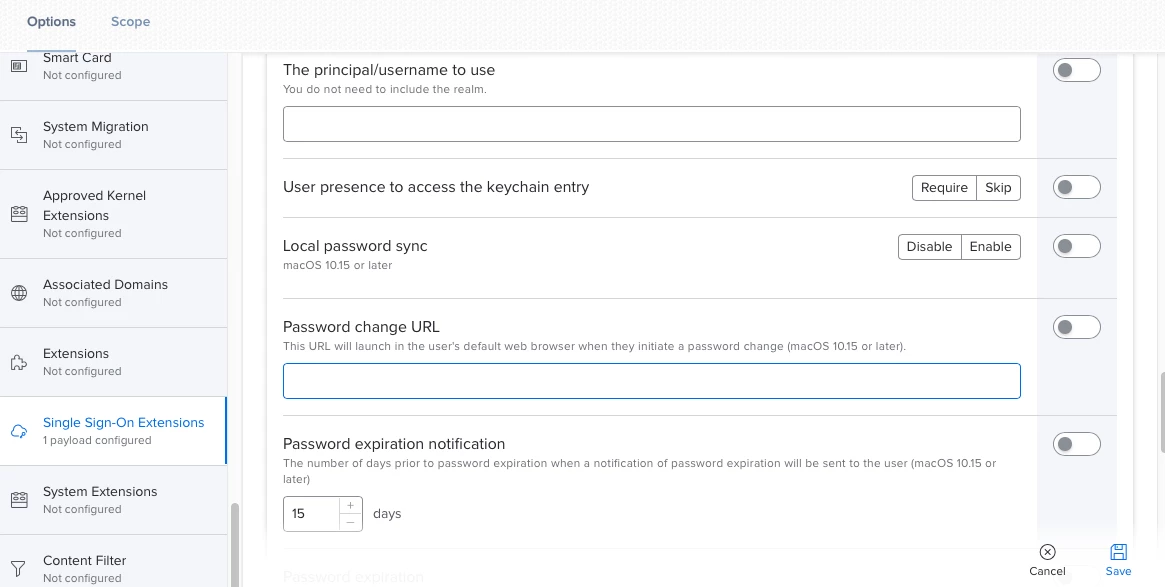Decrease password expiration notification days

click(350, 522)
